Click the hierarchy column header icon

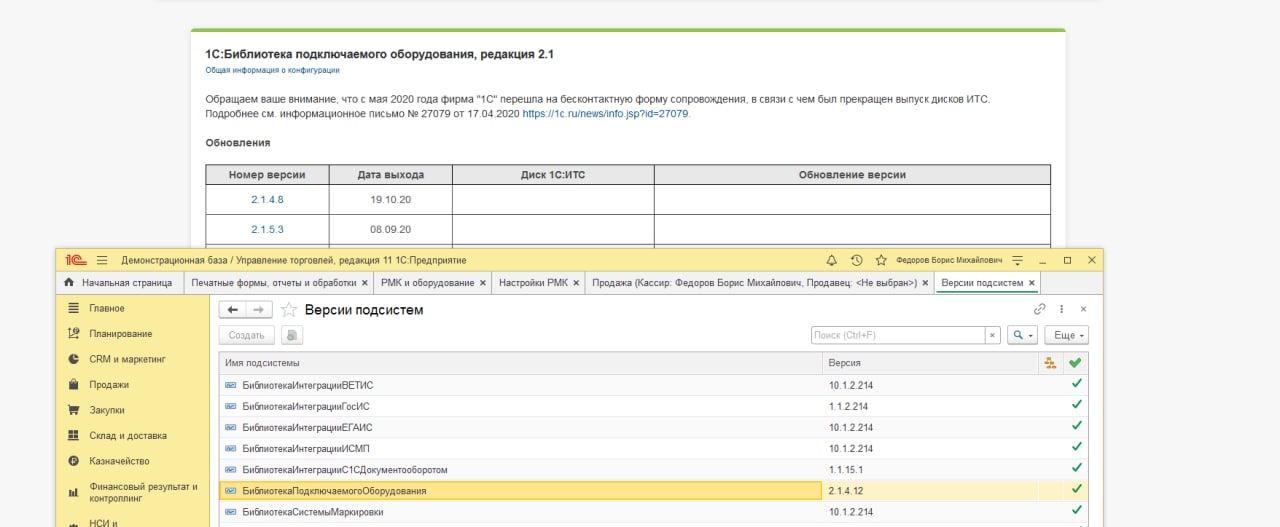tap(1049, 363)
